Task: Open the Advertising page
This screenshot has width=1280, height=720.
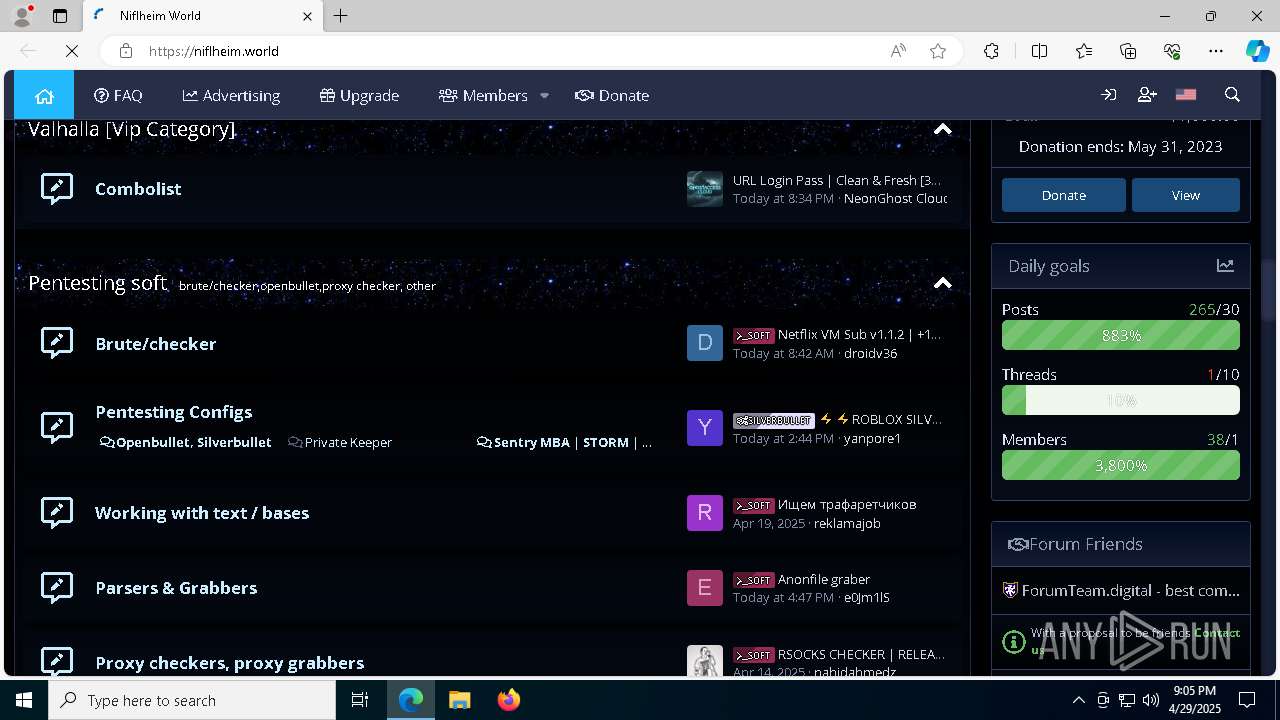Action: (x=231, y=95)
